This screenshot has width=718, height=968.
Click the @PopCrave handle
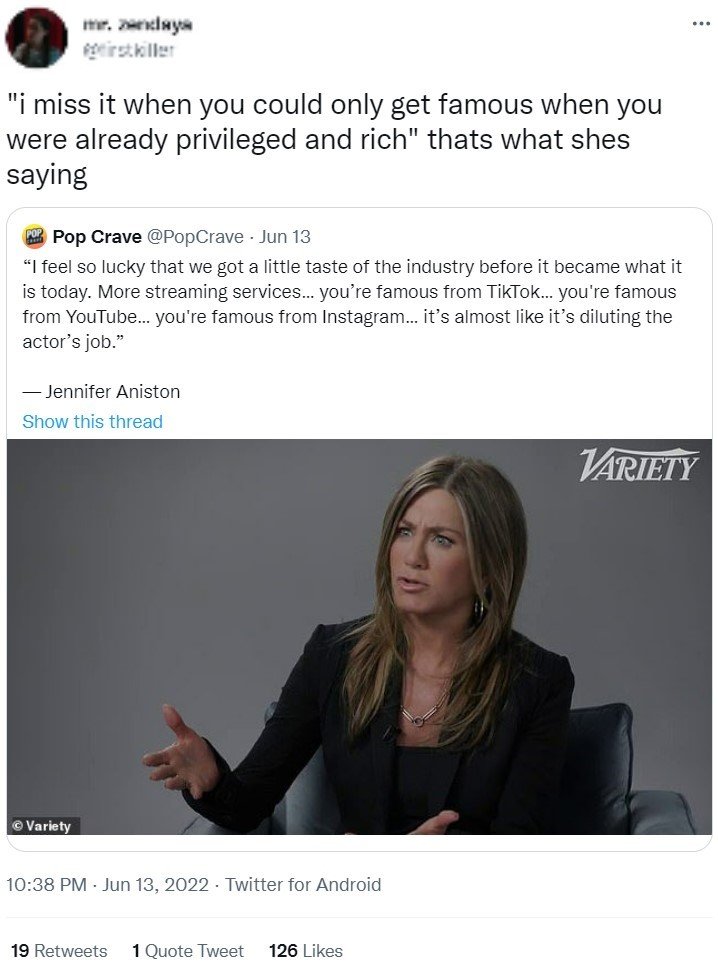point(195,236)
